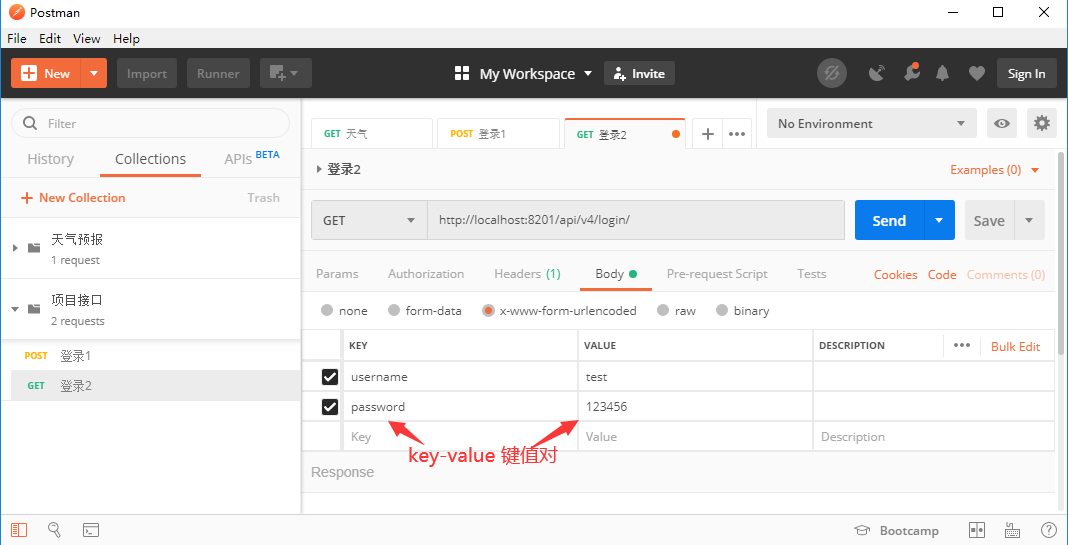Click the Cookies link
Screen dimensions: 1068x545
click(x=896, y=275)
